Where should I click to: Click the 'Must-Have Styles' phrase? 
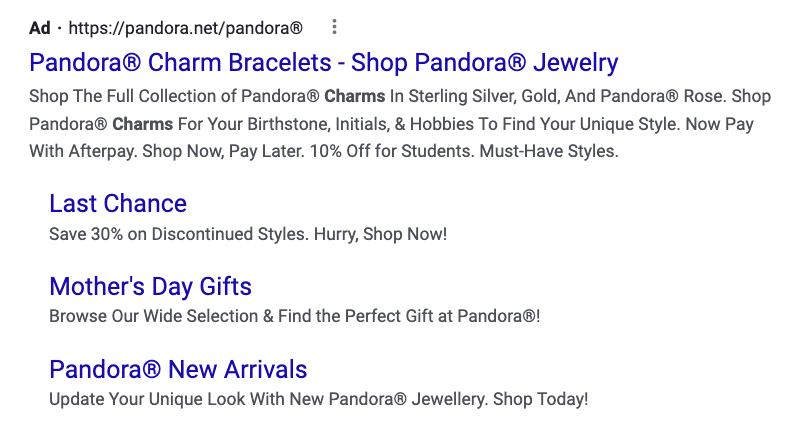pyautogui.click(x=549, y=151)
